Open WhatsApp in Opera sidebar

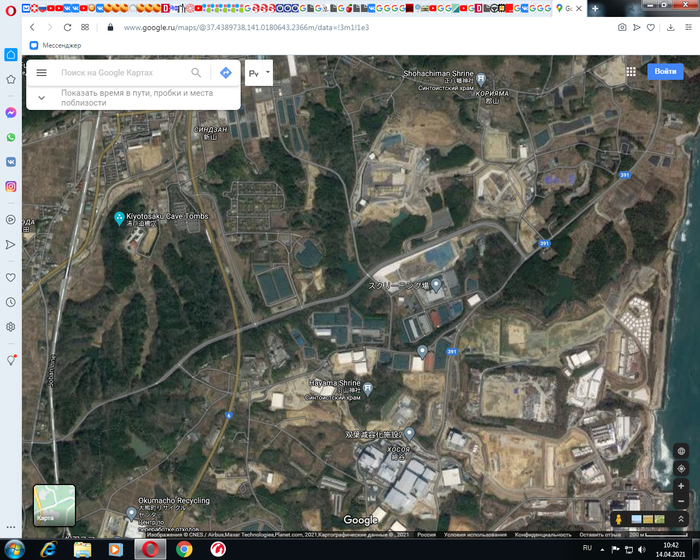pos(11,137)
